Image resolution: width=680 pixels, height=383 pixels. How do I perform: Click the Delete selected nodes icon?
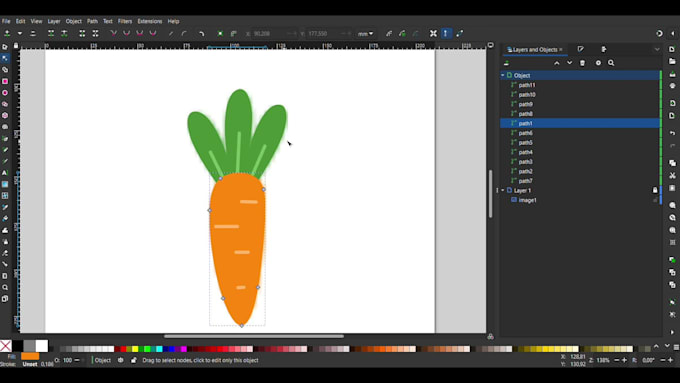point(33,33)
